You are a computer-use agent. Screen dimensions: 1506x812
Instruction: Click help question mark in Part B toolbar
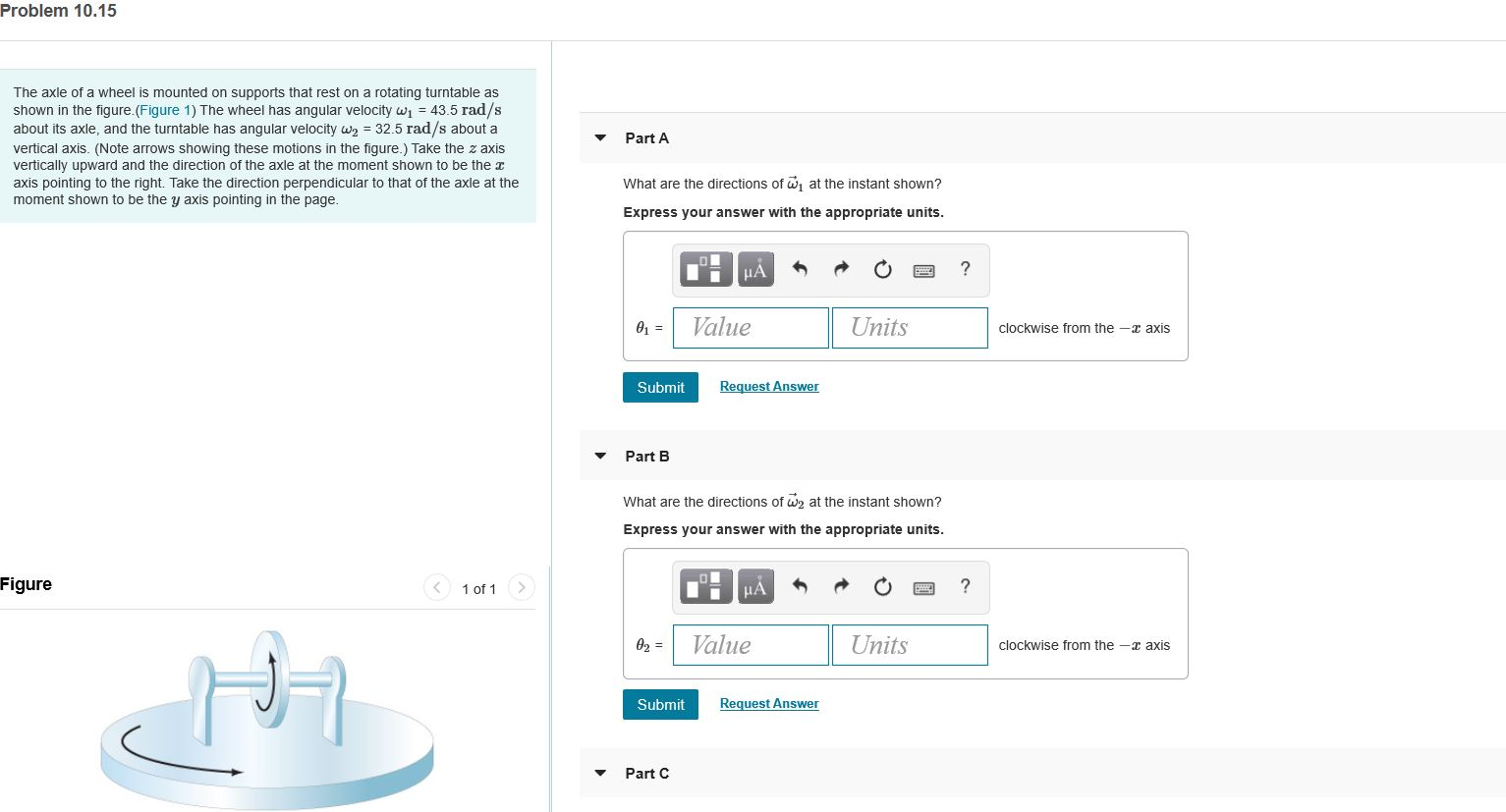(966, 585)
